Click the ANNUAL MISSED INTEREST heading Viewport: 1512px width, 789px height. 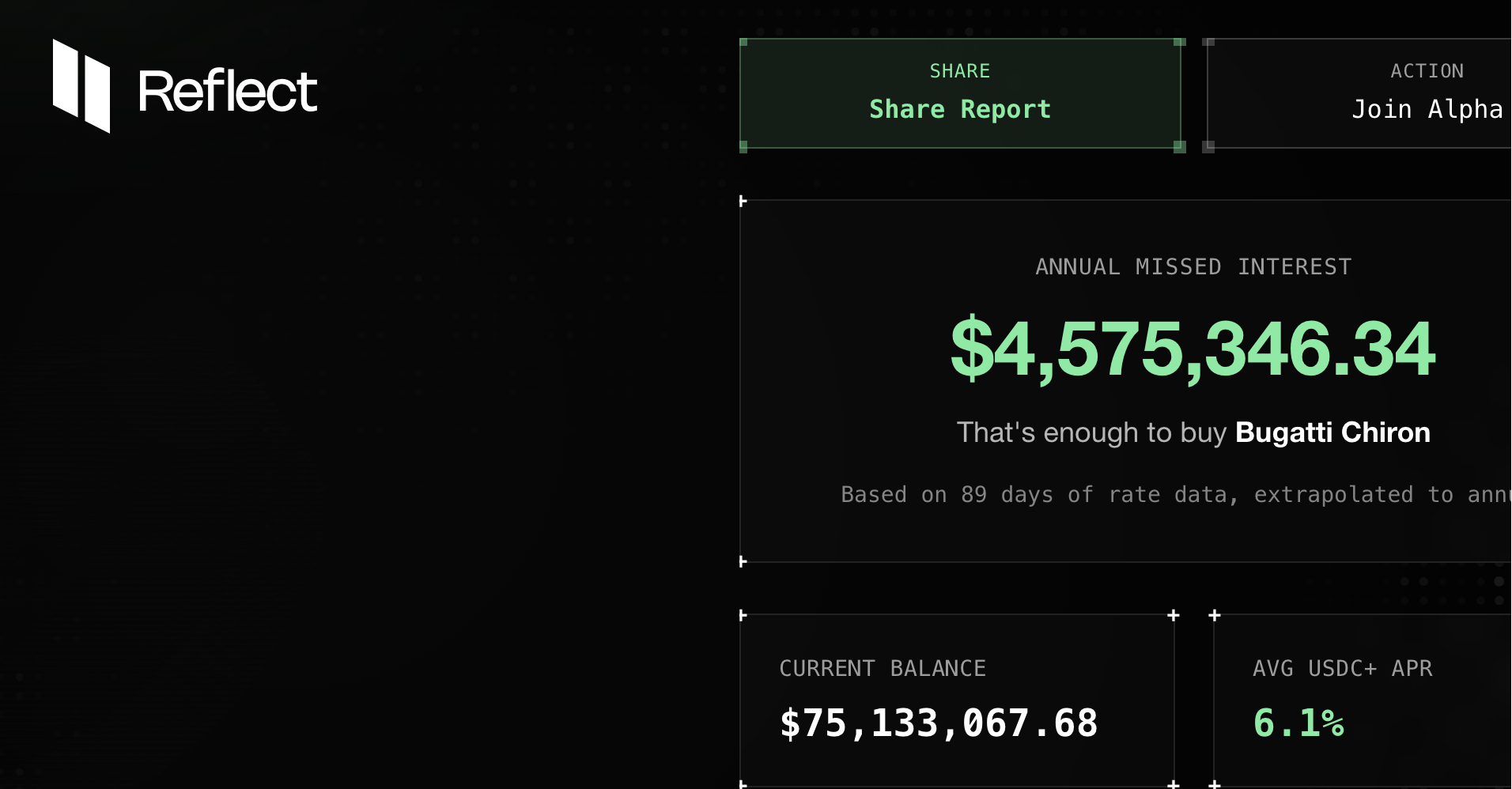tap(1193, 267)
